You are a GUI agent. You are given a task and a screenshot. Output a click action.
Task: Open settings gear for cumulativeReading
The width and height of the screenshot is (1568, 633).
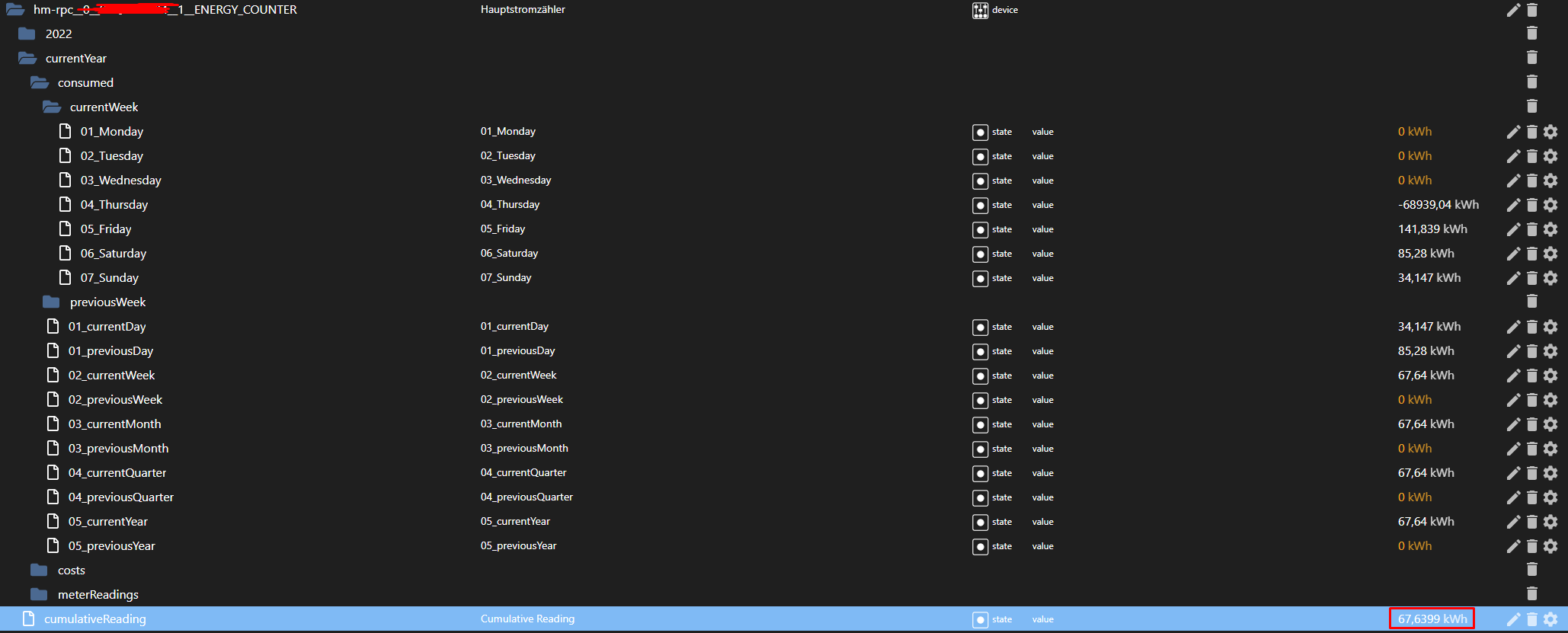coord(1550,619)
